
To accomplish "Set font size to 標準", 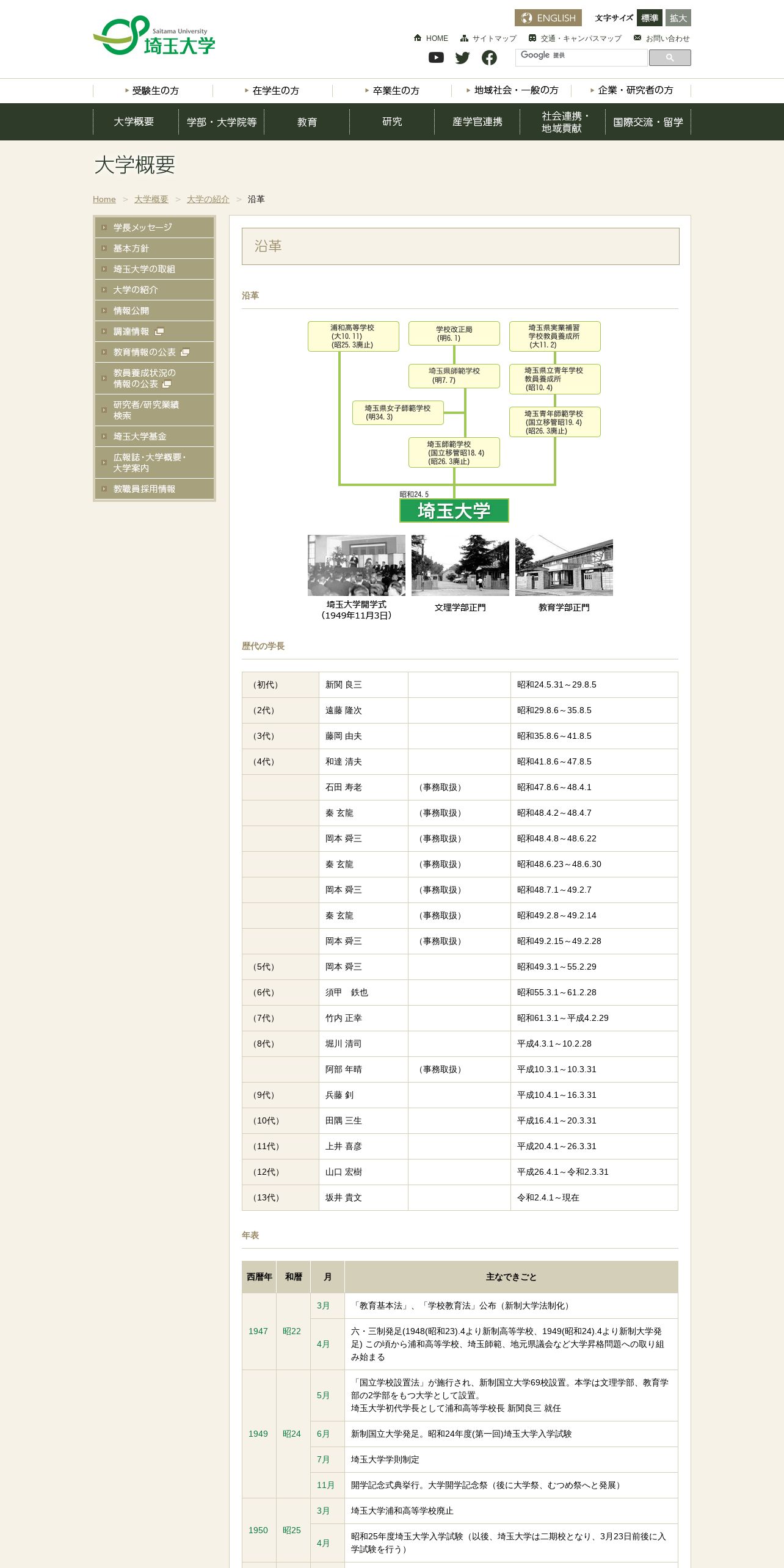I will point(650,18).
